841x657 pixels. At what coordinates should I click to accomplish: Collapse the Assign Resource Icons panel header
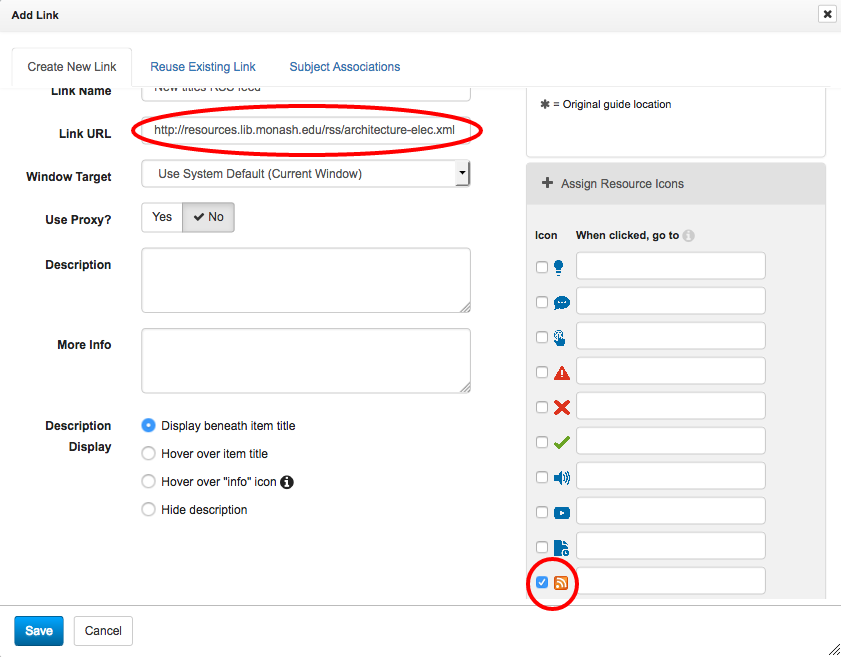pos(676,184)
